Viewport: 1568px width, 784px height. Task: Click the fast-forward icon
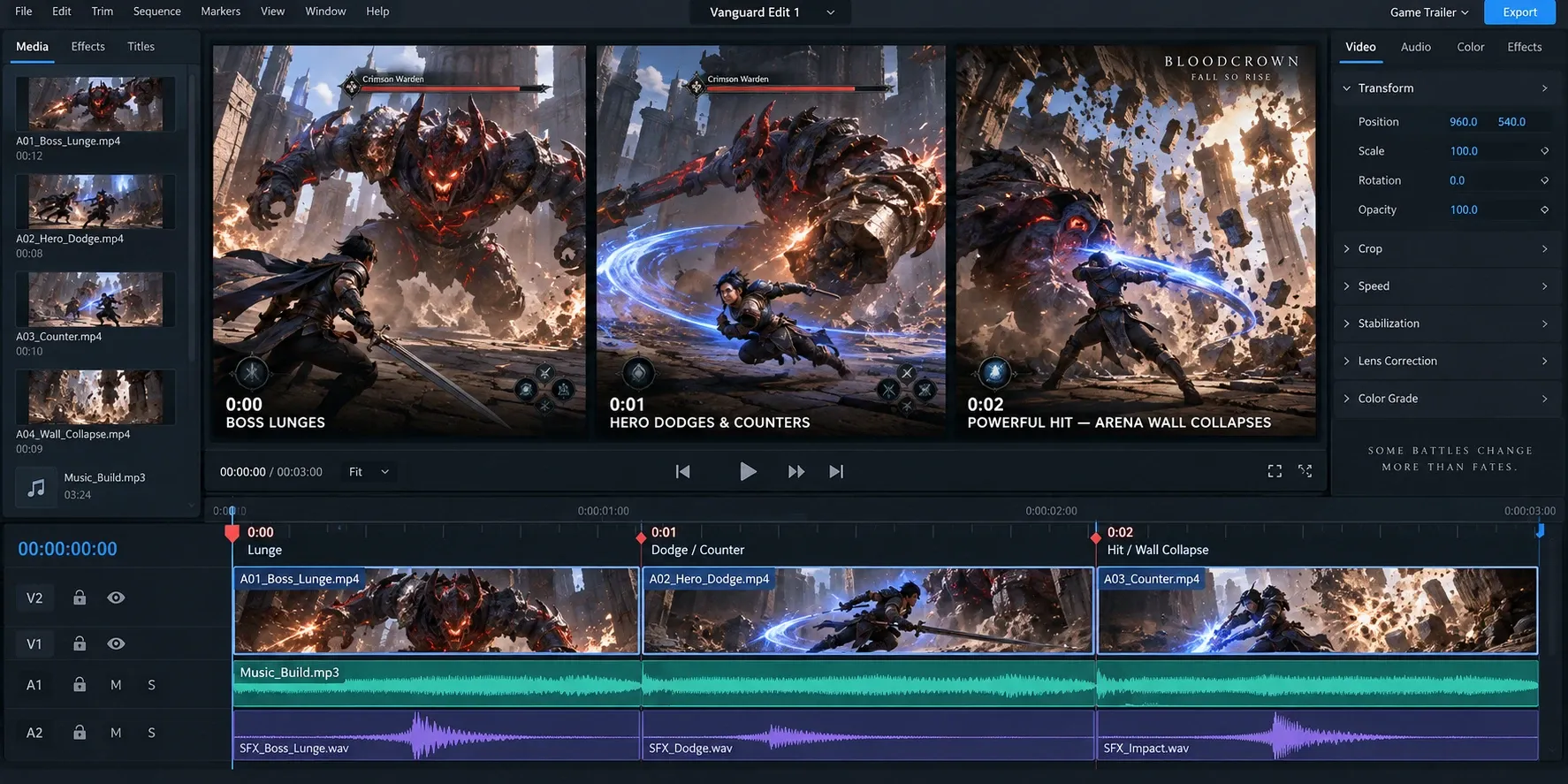pyautogui.click(x=795, y=472)
